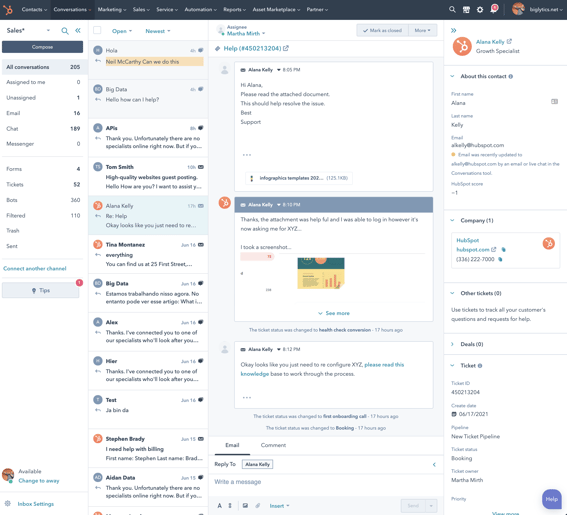This screenshot has width=567, height=515.
Task: Expand Deals (0) section
Action: (x=452, y=344)
